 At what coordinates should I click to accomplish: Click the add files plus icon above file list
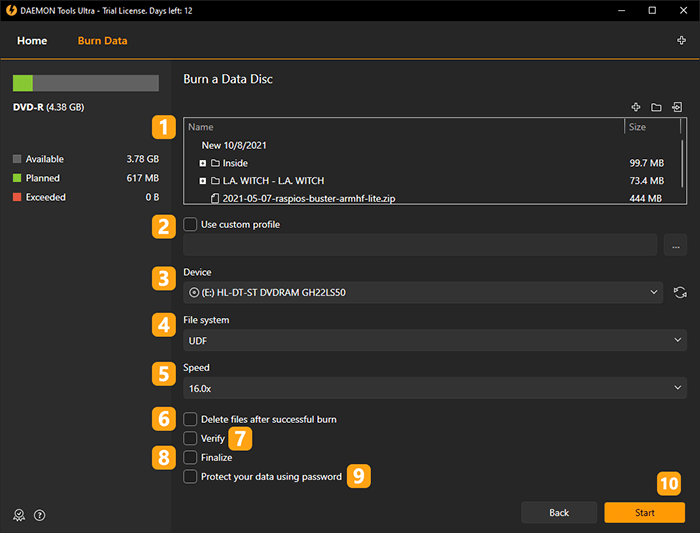(x=636, y=107)
